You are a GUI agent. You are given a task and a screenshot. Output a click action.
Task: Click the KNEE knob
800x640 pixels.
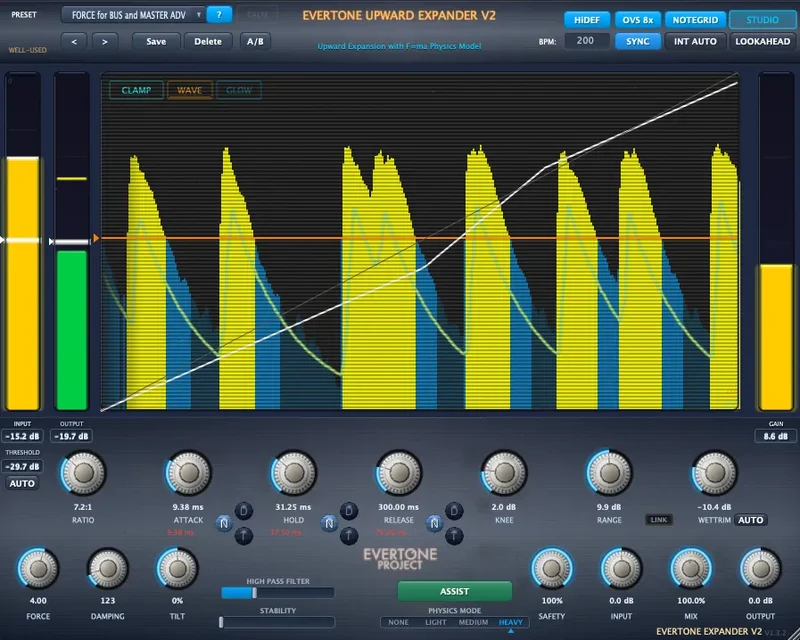coord(504,473)
